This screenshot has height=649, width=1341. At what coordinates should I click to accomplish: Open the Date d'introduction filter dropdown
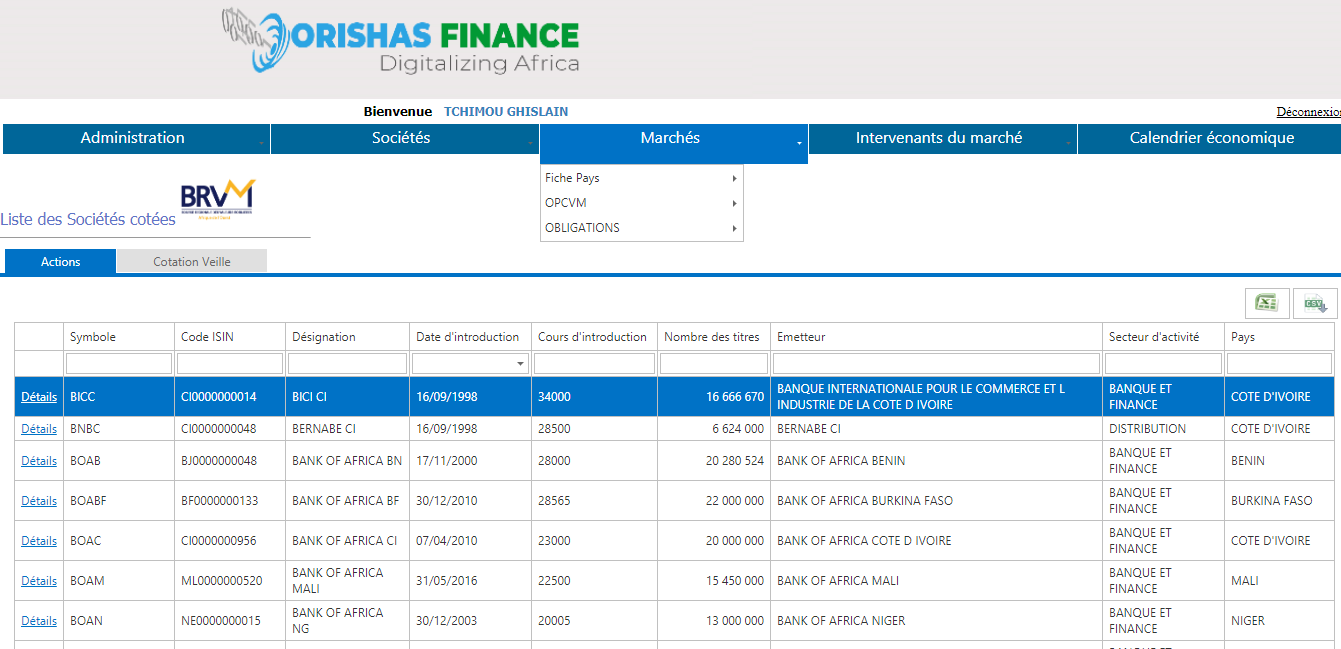point(521,364)
